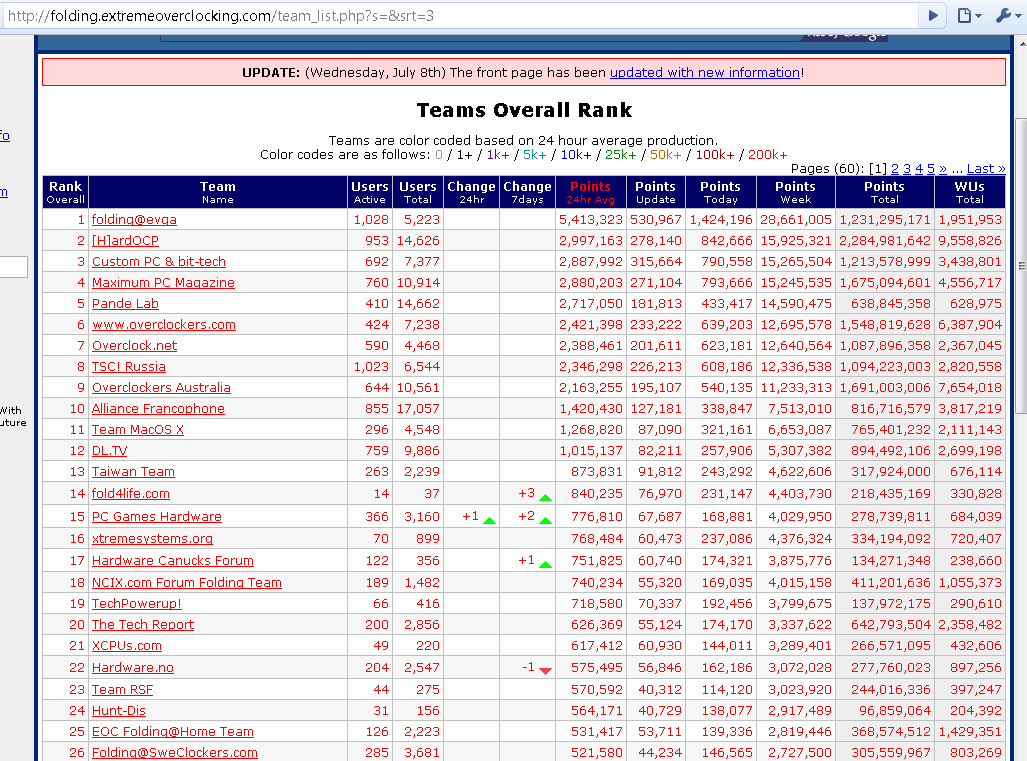Open Team RSF link

122,690
